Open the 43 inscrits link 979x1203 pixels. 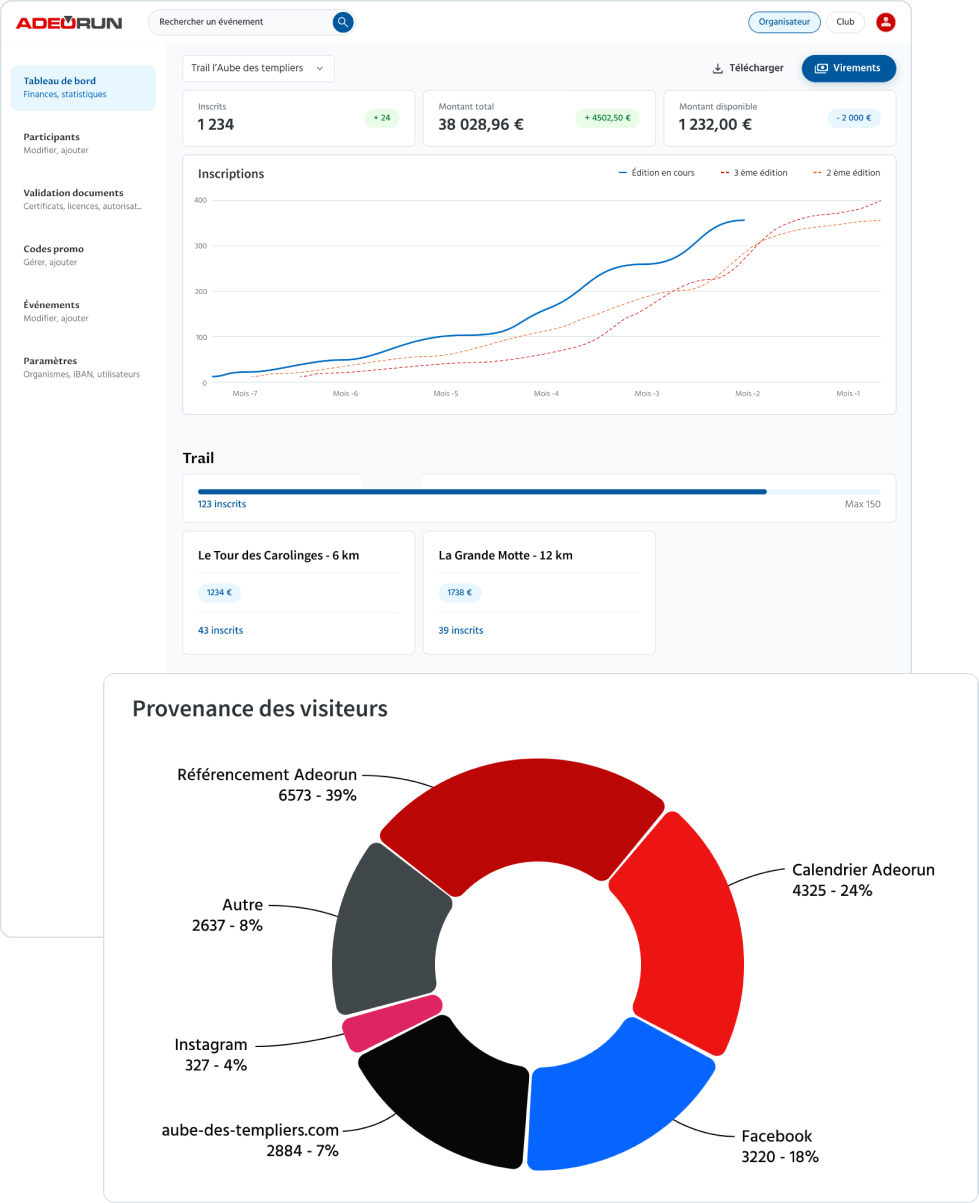[x=220, y=631]
